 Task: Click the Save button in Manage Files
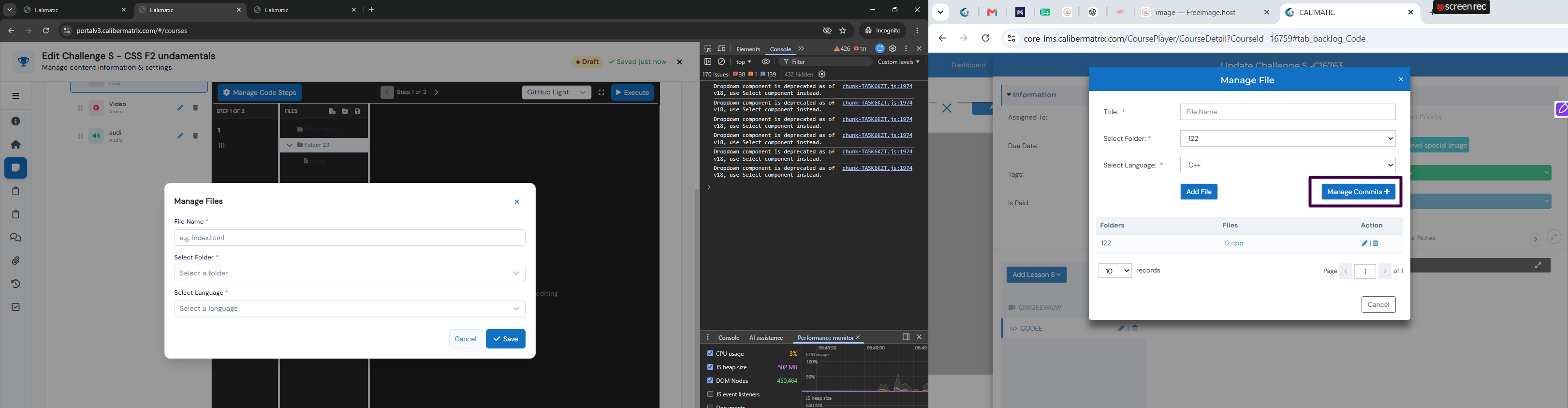coord(505,339)
